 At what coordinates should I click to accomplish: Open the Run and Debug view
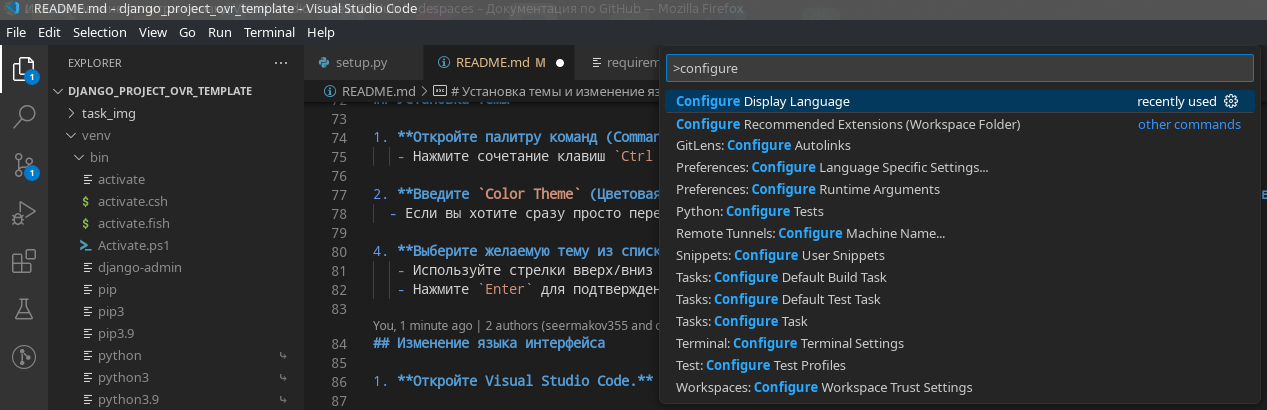tap(23, 213)
